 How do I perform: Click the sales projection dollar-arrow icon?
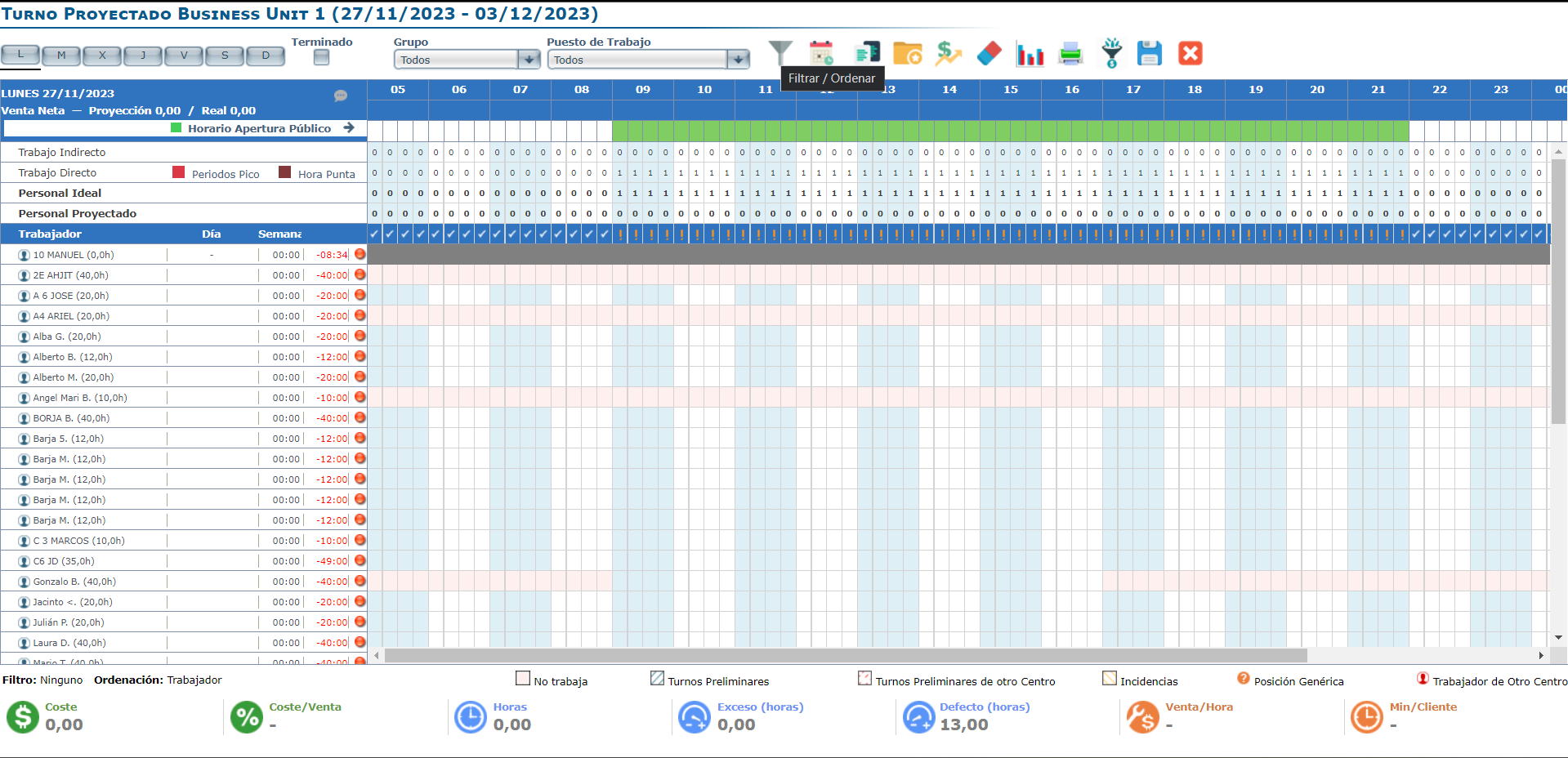[x=948, y=53]
